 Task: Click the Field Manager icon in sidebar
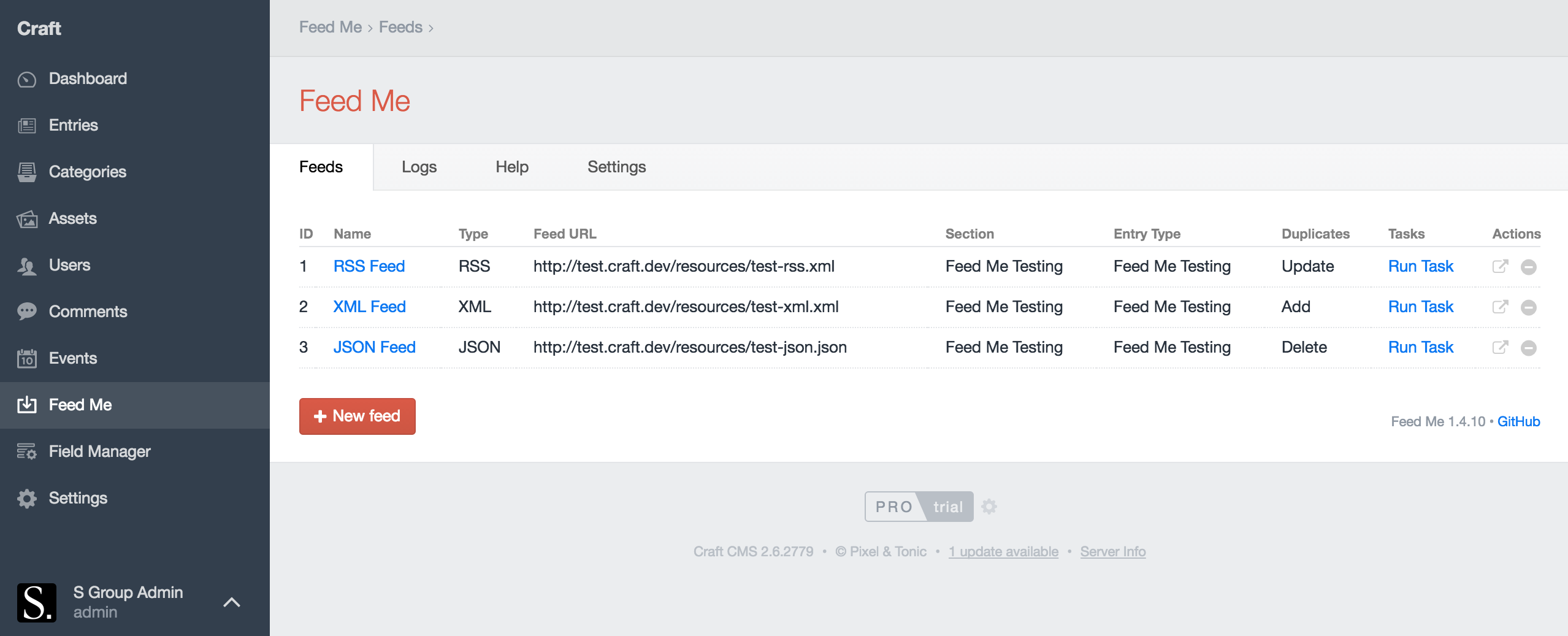(27, 451)
